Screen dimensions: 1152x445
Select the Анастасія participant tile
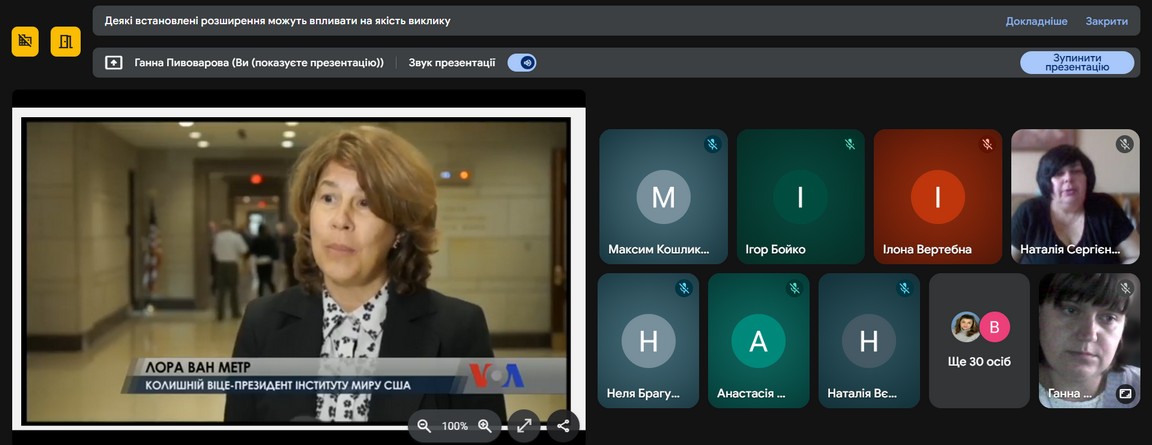758,340
